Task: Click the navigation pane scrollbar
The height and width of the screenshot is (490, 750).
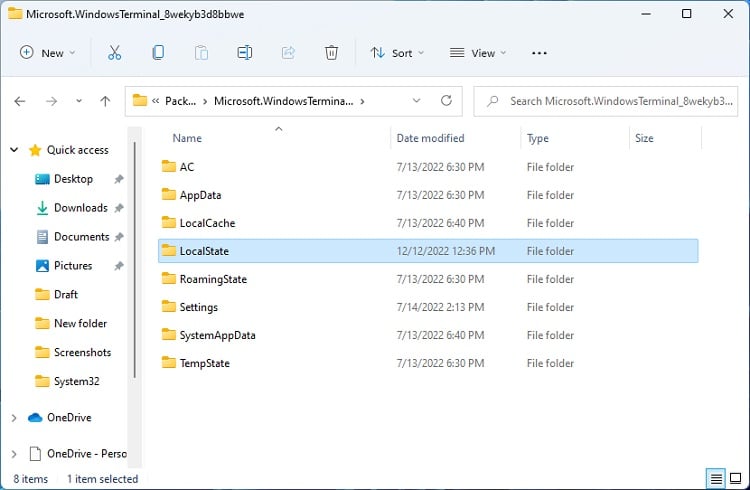Action: click(135, 260)
